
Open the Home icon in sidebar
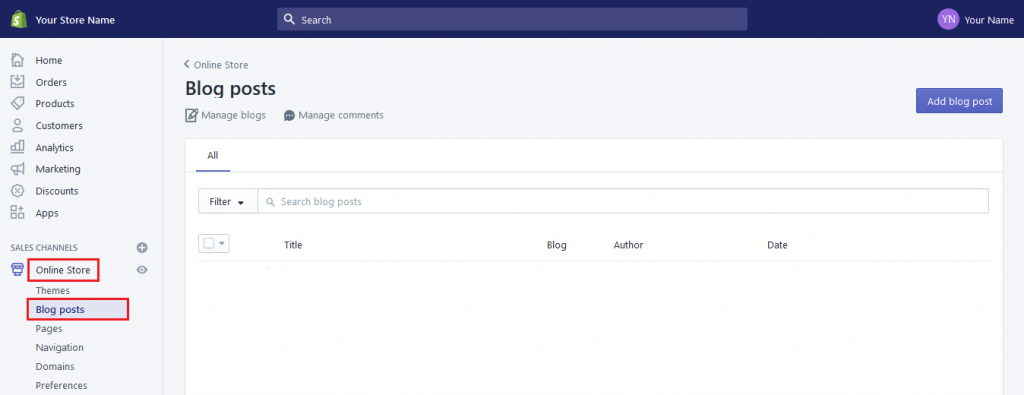(x=18, y=60)
